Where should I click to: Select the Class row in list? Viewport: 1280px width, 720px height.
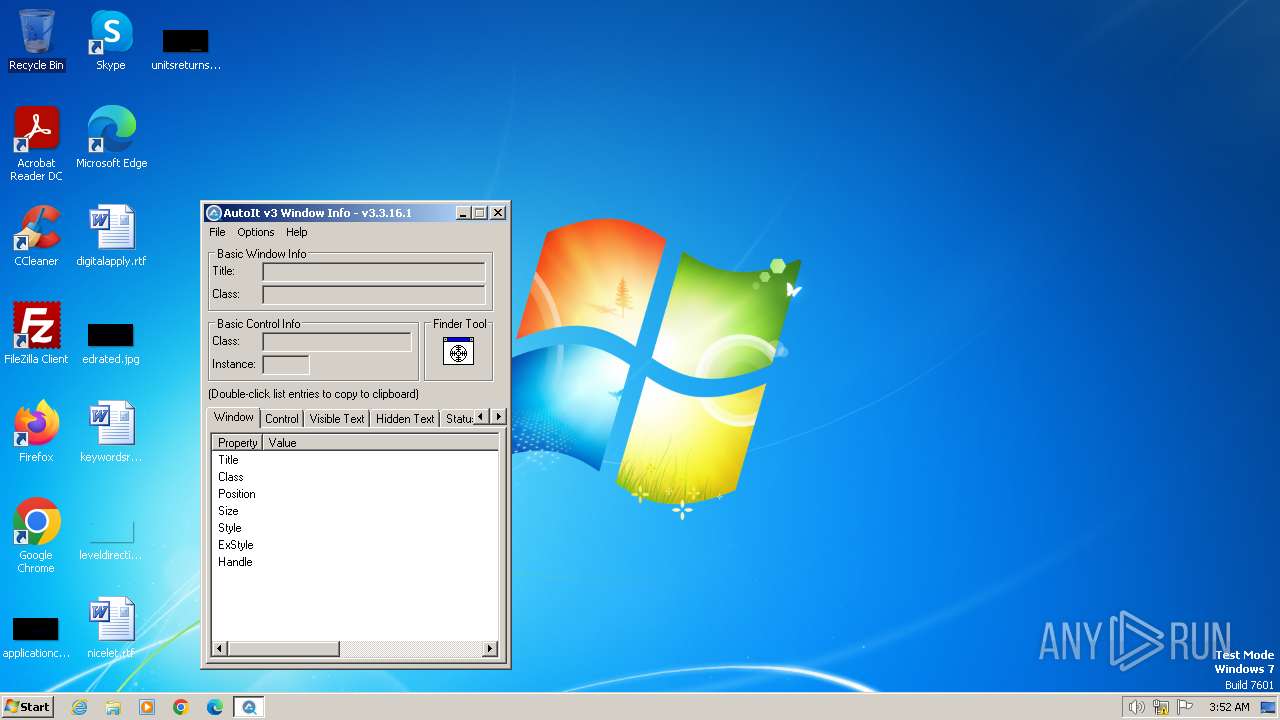pyautogui.click(x=355, y=477)
